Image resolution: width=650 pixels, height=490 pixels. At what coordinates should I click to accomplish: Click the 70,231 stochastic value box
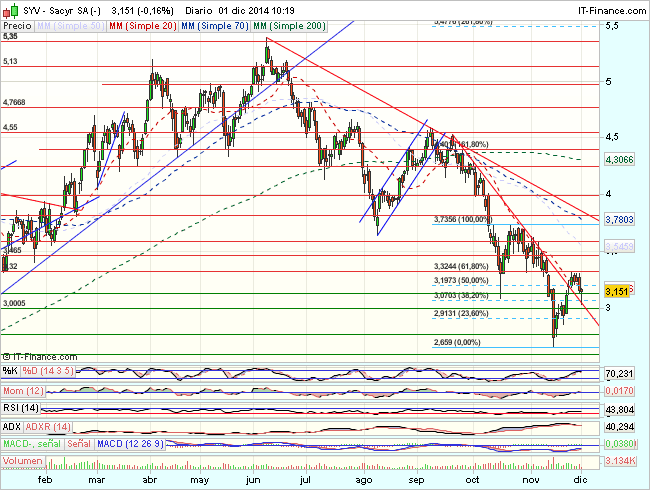click(x=620, y=372)
